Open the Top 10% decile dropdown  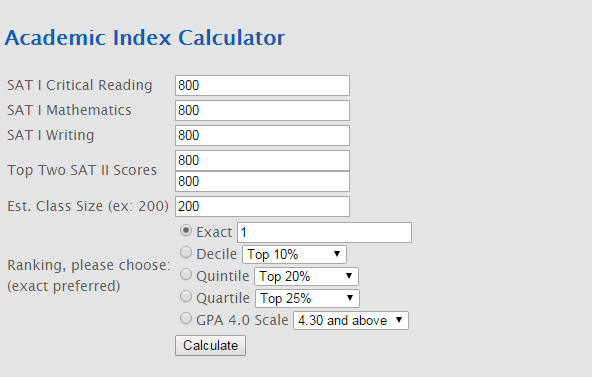pos(294,254)
